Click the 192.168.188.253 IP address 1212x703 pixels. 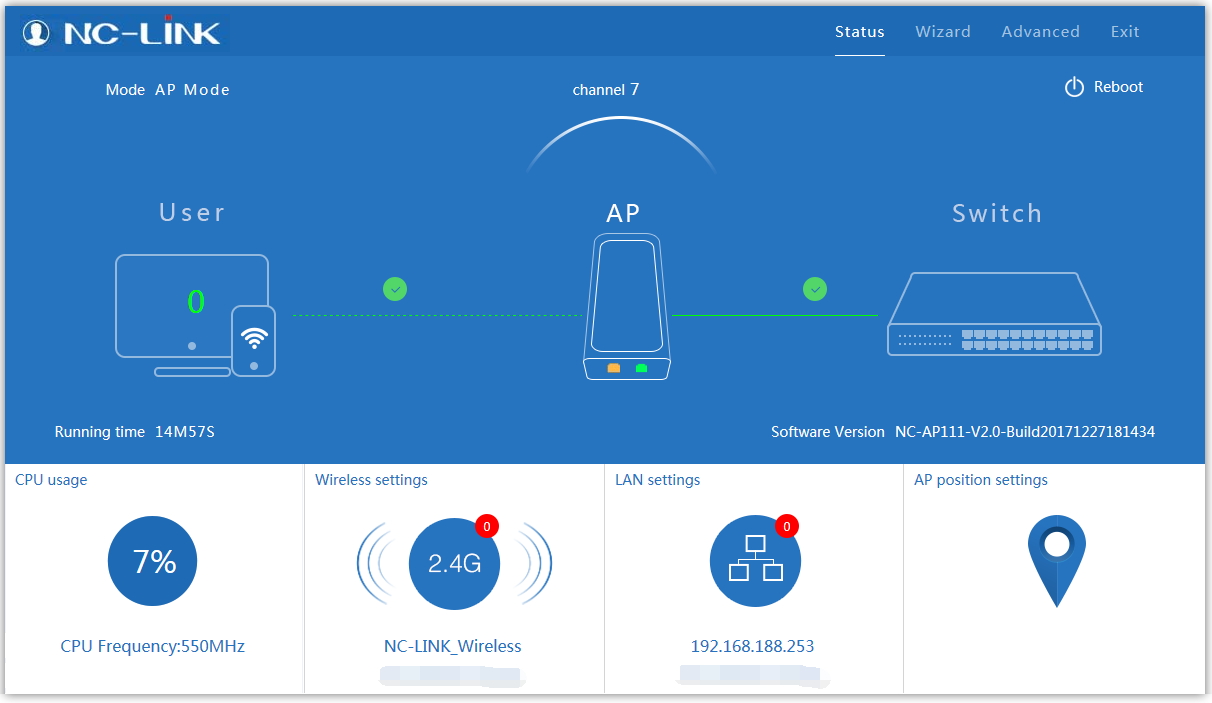click(x=752, y=646)
